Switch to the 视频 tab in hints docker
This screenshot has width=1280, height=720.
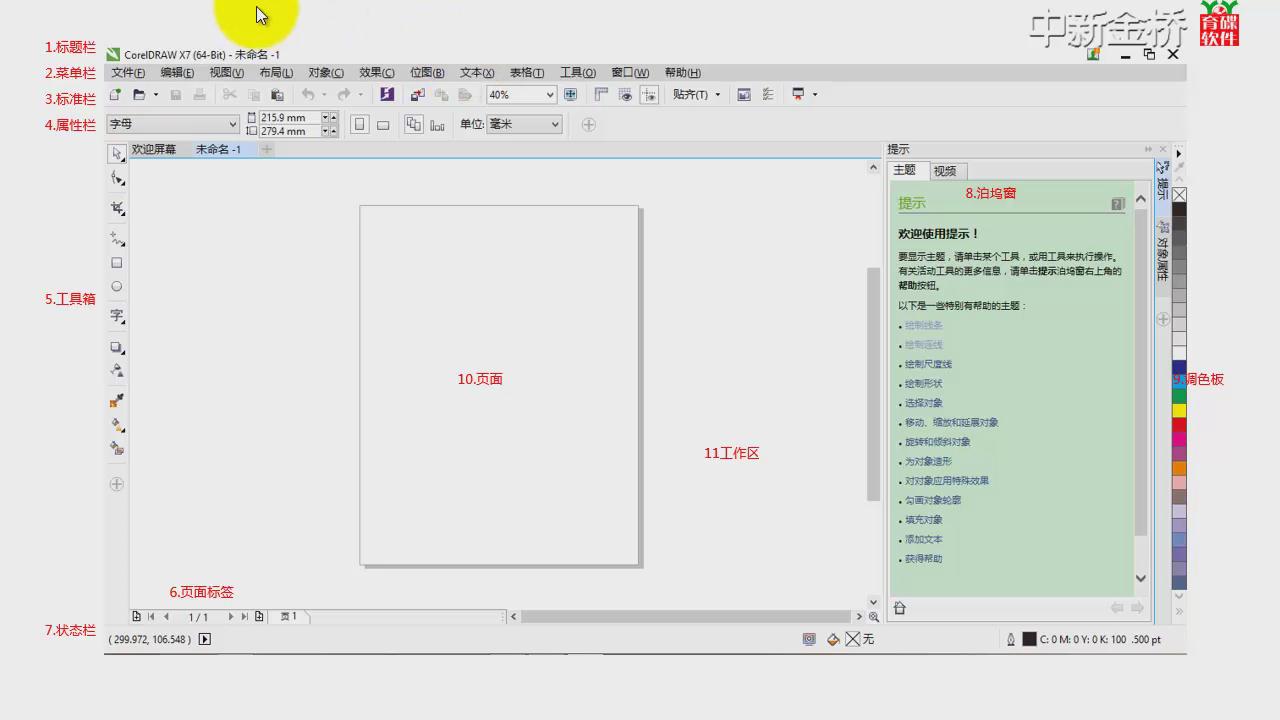[945, 171]
